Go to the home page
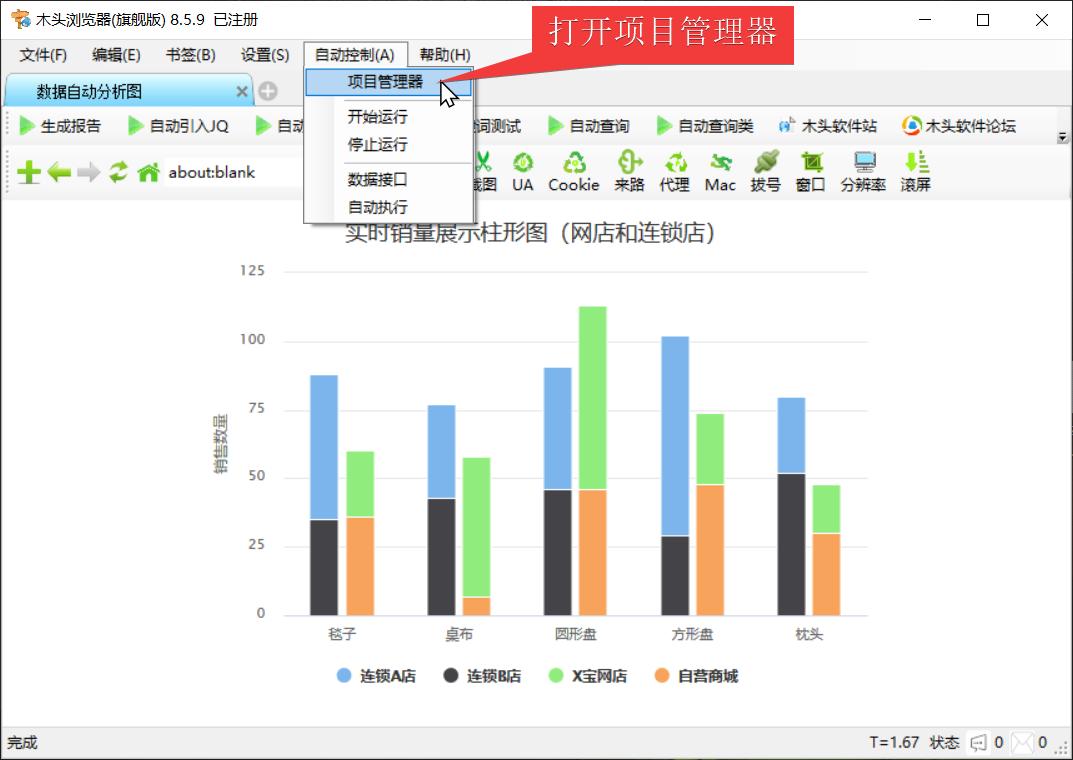The height and width of the screenshot is (760, 1073). click(x=148, y=171)
